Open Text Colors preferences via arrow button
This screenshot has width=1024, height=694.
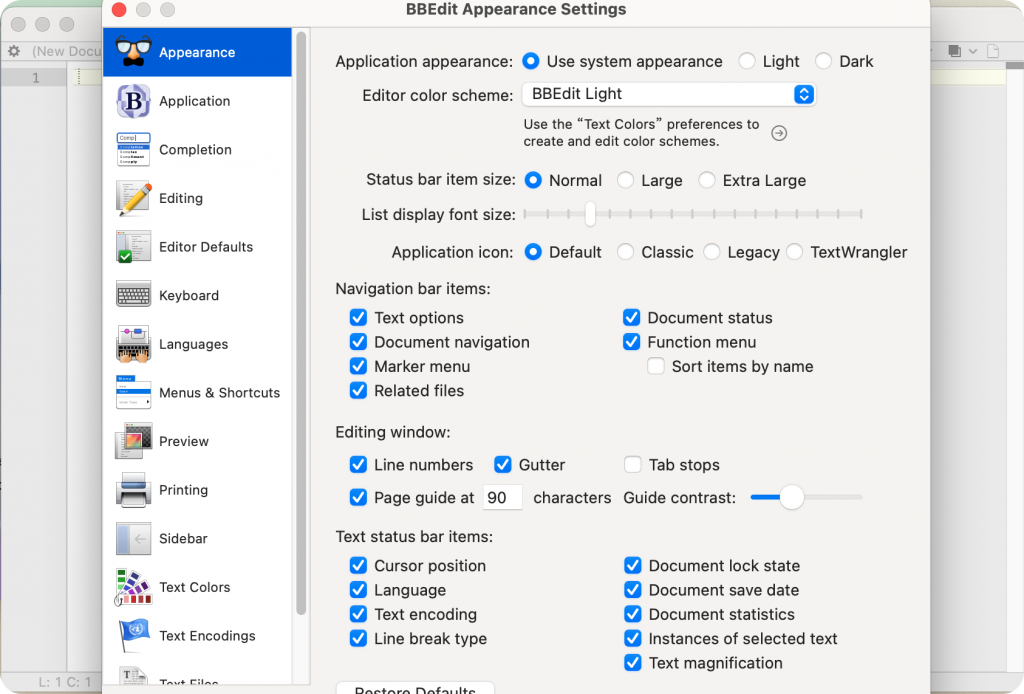pyautogui.click(x=779, y=132)
